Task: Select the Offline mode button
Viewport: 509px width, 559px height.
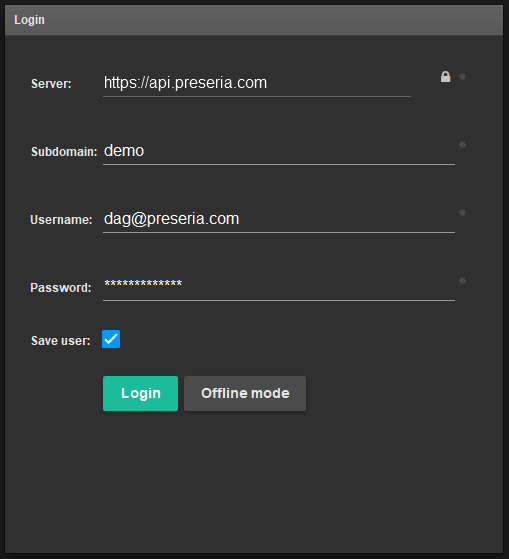Action: pyautogui.click(x=245, y=393)
